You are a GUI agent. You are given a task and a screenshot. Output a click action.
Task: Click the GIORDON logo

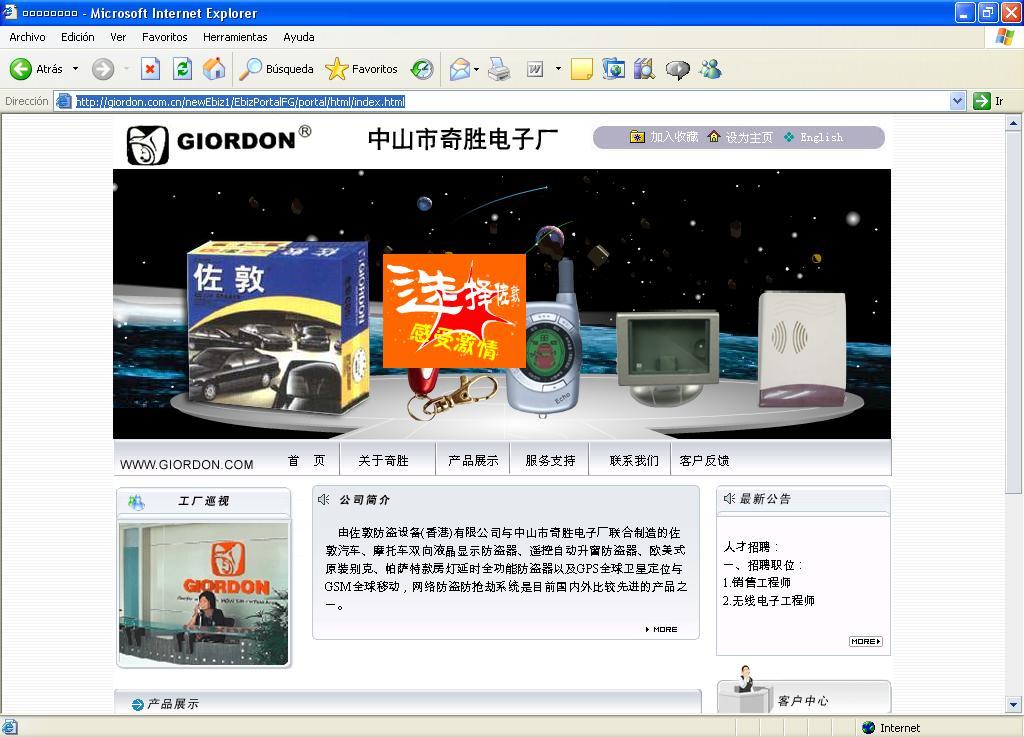219,144
